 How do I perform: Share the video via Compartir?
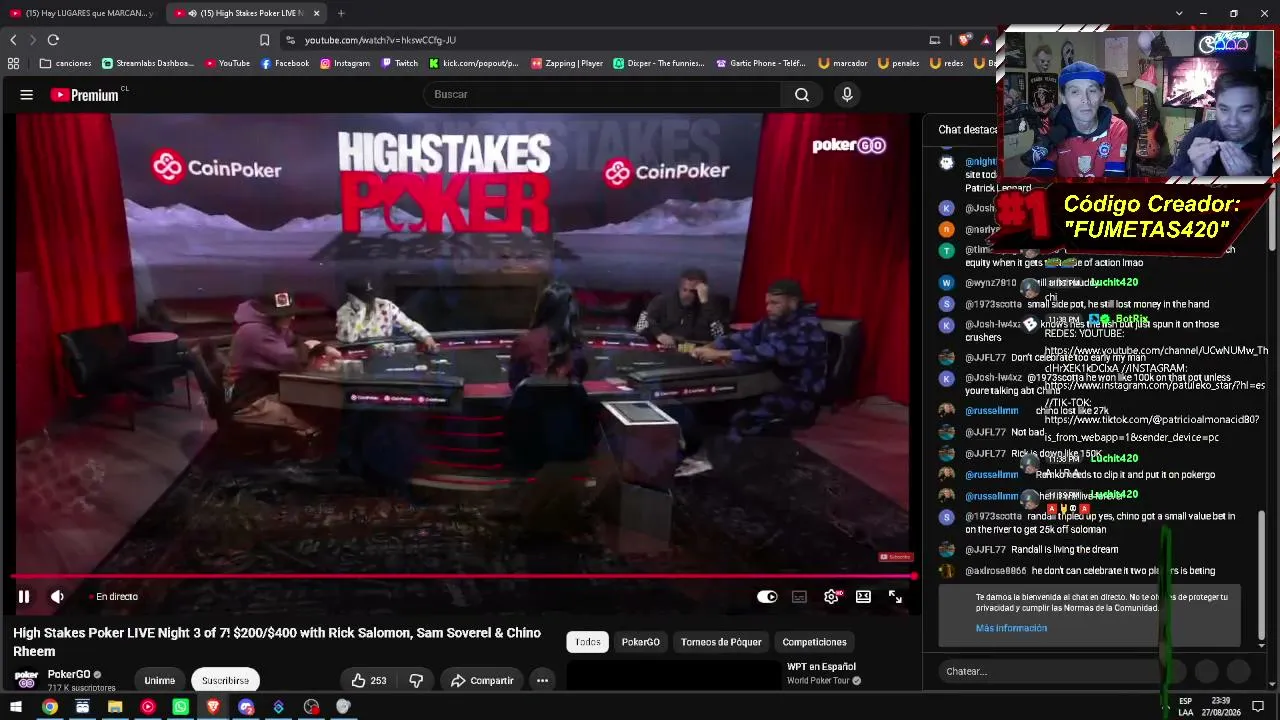coord(482,681)
